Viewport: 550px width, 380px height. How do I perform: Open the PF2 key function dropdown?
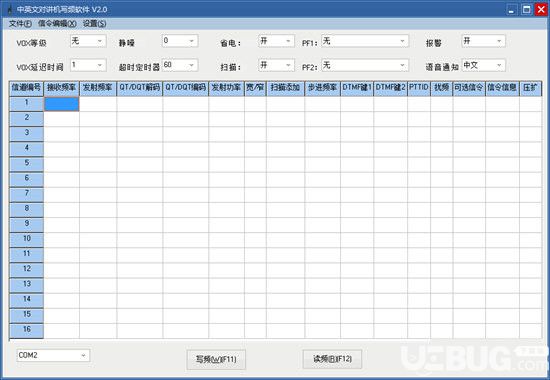tap(365, 65)
